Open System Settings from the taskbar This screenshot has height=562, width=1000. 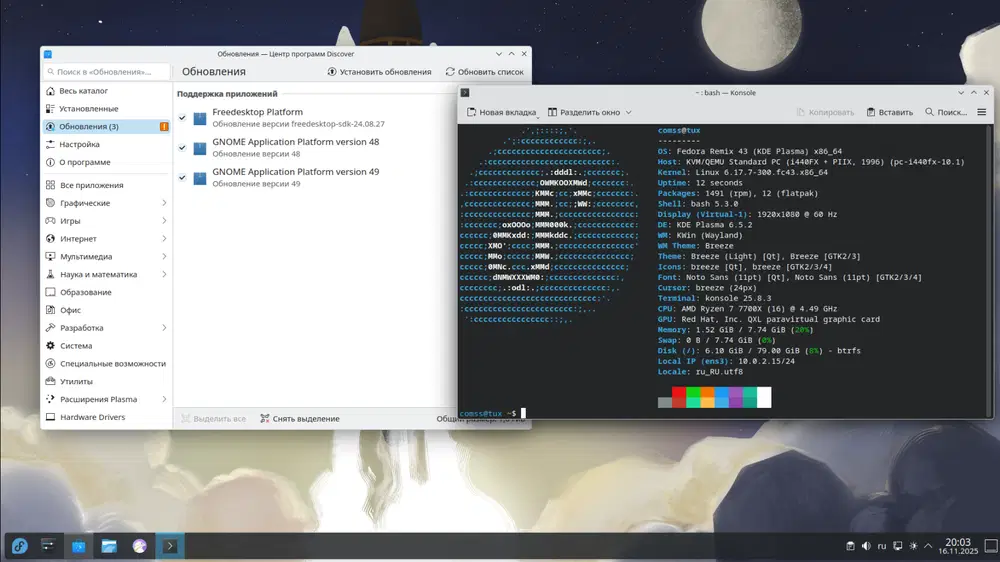(48, 546)
